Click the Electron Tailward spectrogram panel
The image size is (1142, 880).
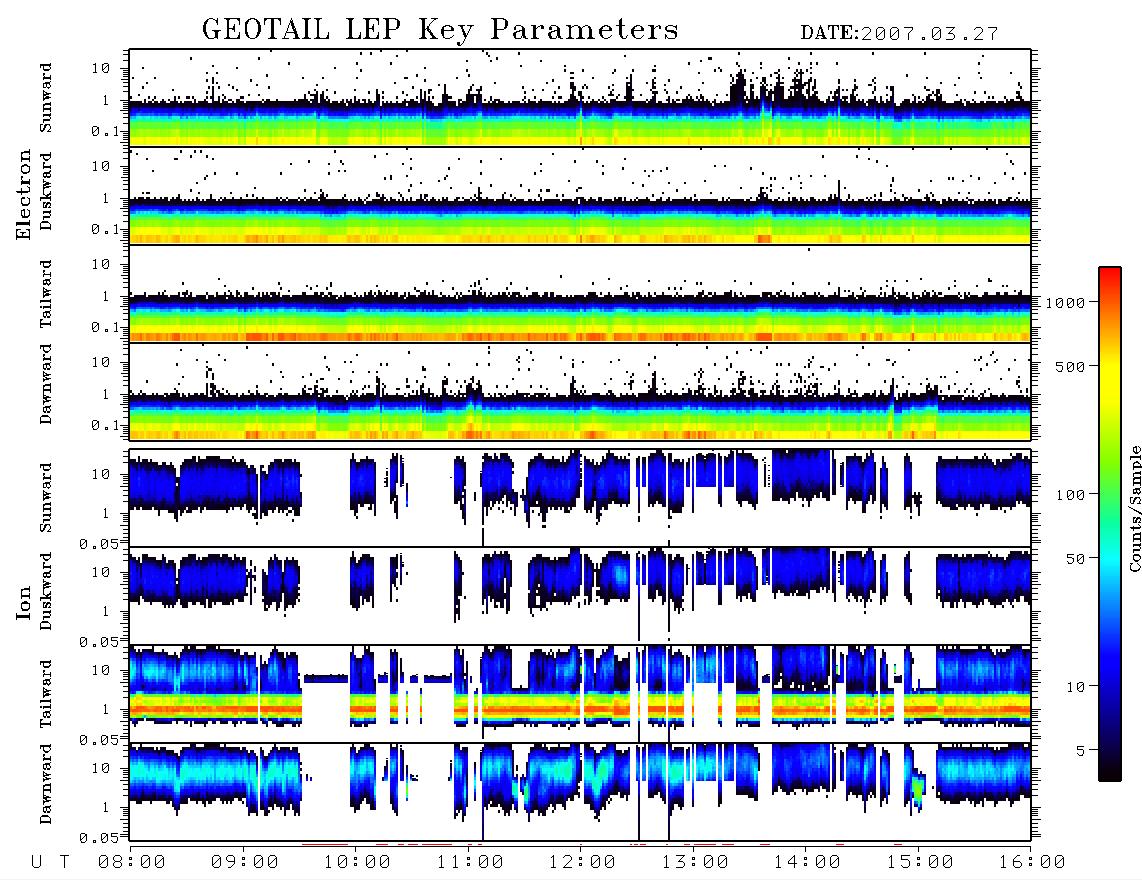point(580,294)
